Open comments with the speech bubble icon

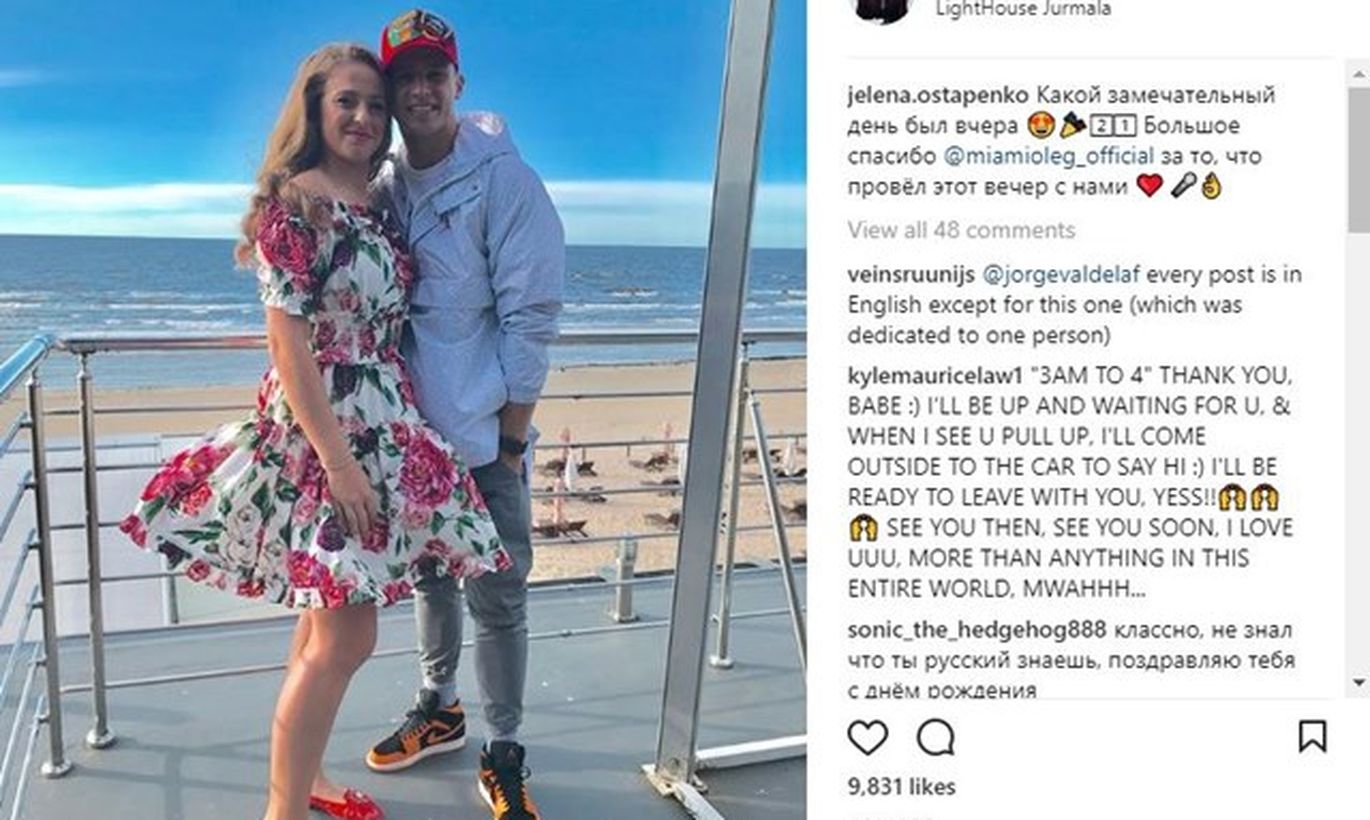click(935, 737)
